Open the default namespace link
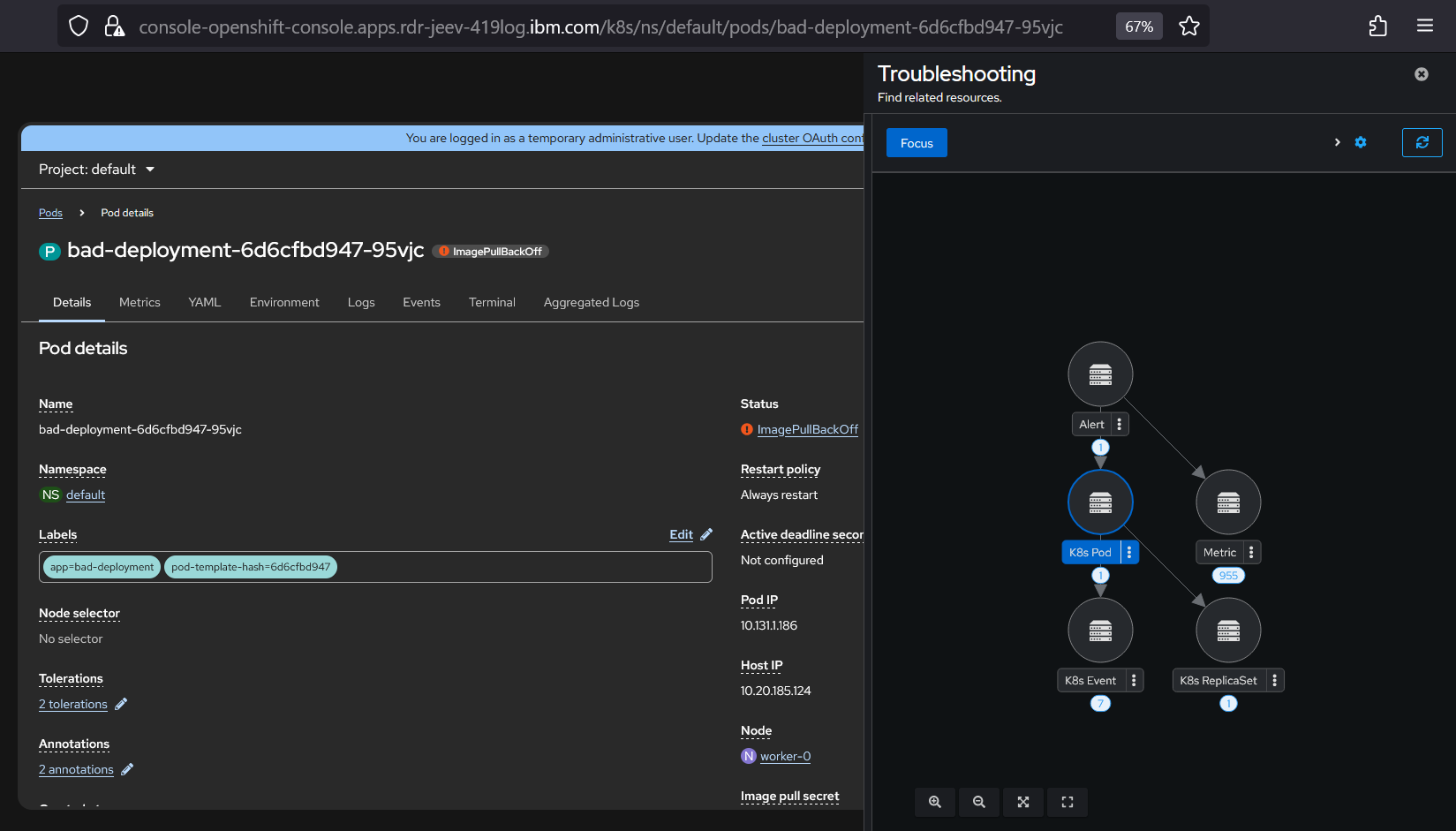 86,495
